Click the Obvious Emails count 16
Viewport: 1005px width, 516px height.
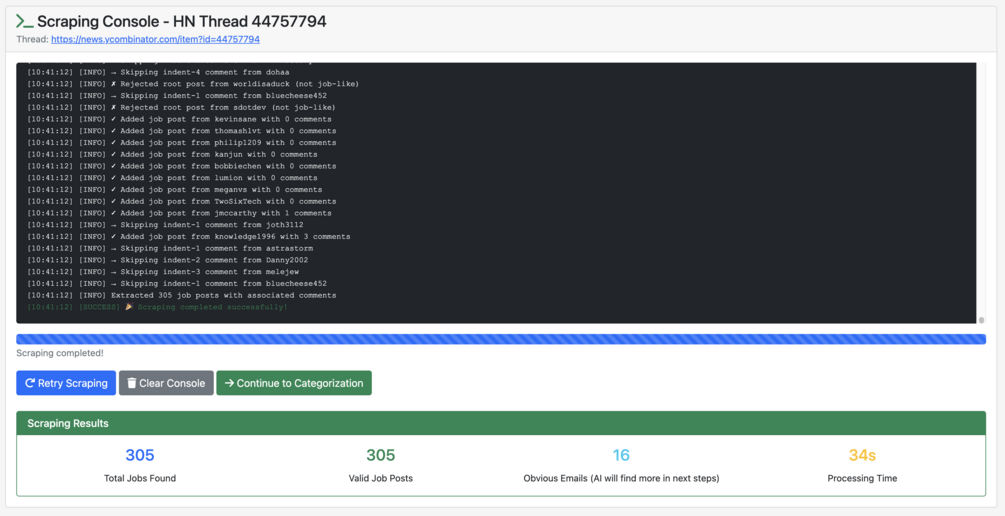pos(621,455)
